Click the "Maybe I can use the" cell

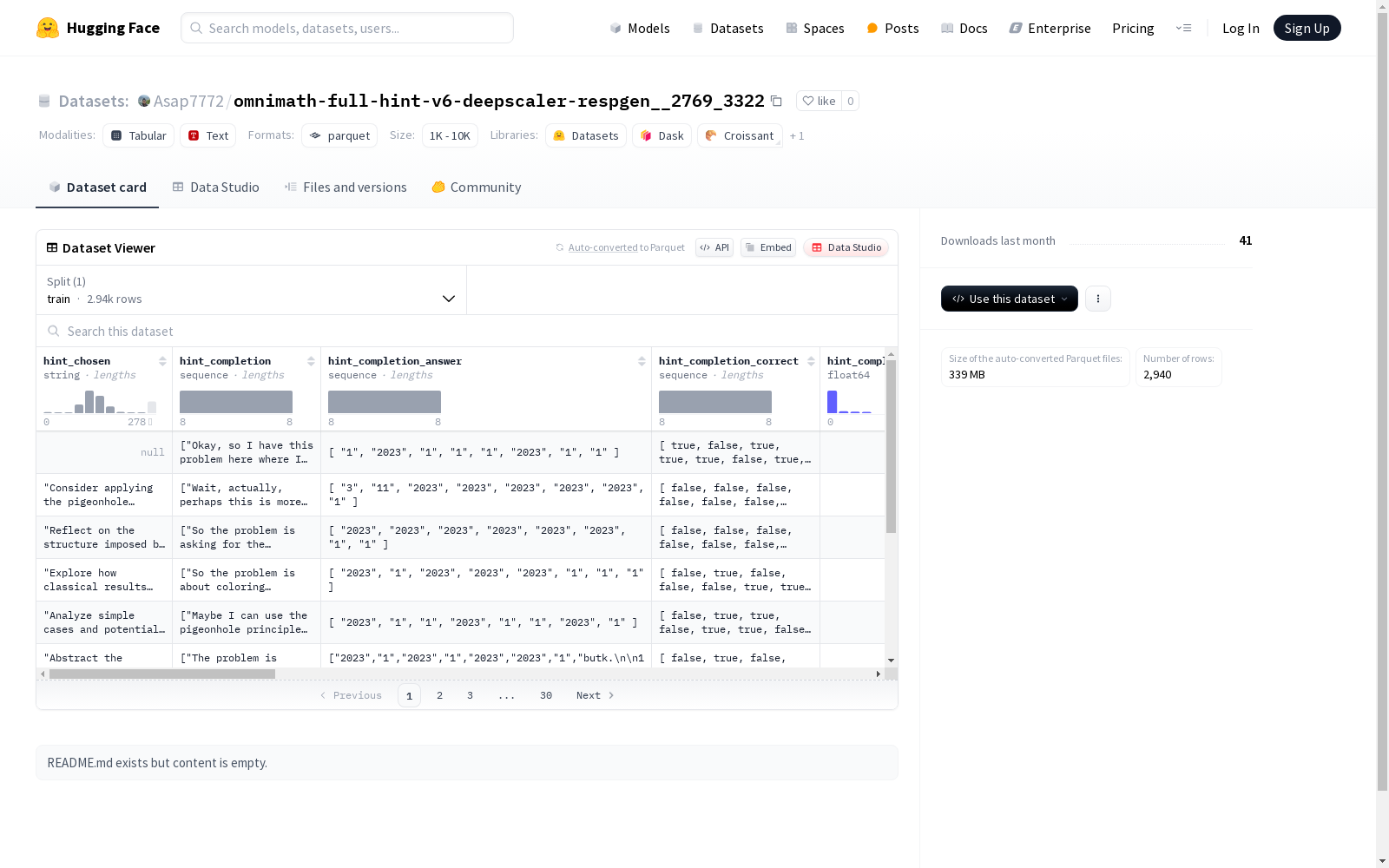pyautogui.click(x=247, y=622)
